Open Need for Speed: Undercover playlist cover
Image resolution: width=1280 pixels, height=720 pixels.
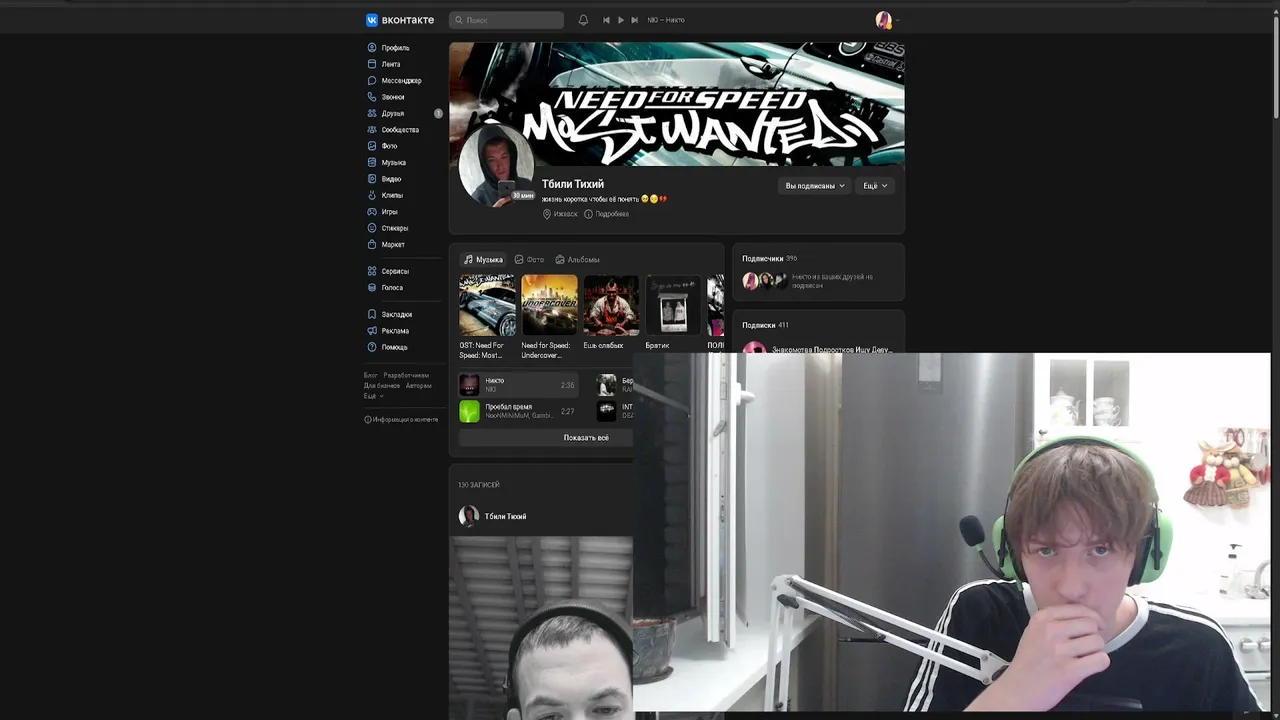click(x=549, y=305)
